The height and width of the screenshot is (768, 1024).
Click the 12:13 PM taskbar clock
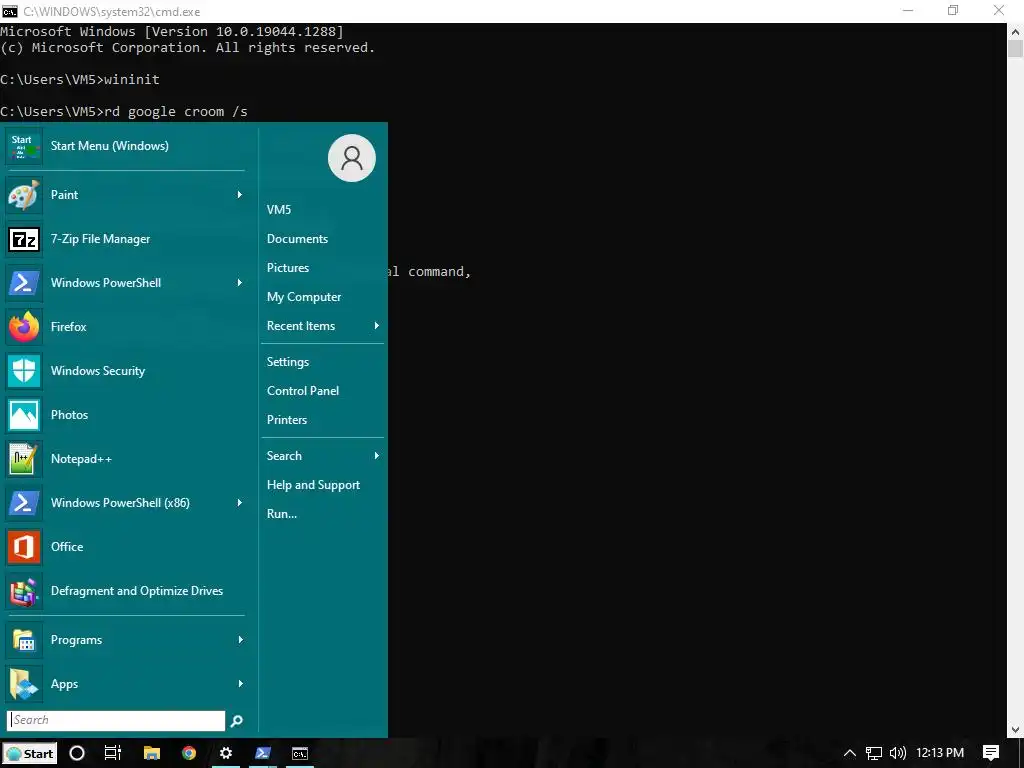(940, 753)
